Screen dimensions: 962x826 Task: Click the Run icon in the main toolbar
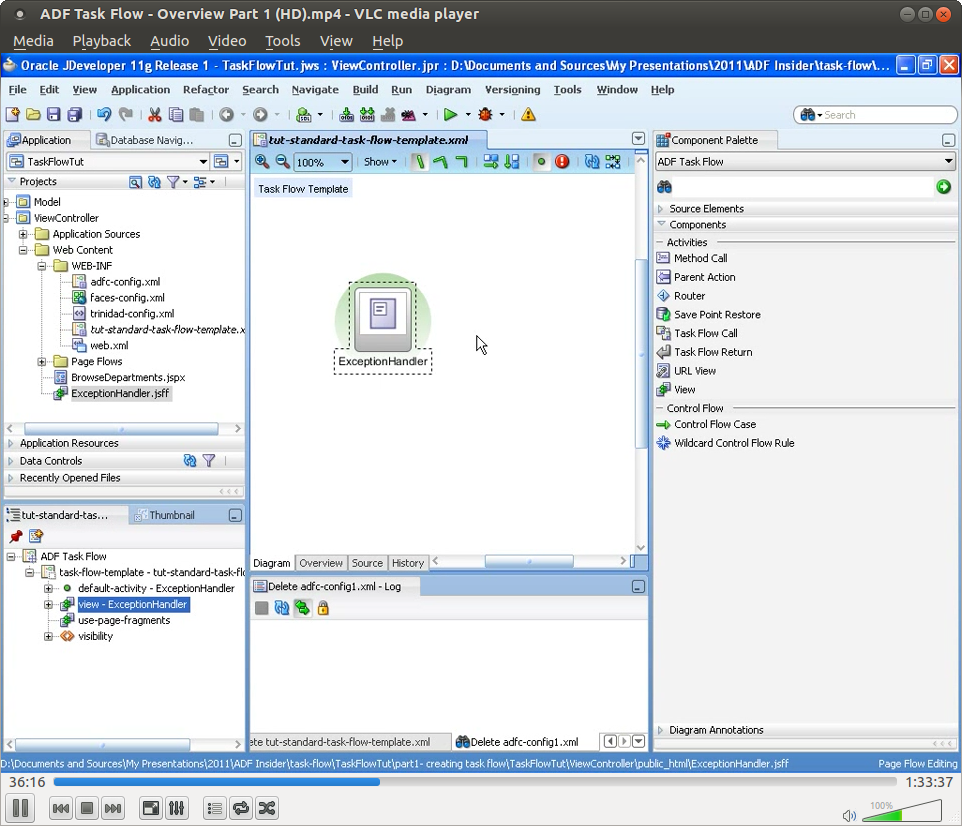[x=451, y=114]
